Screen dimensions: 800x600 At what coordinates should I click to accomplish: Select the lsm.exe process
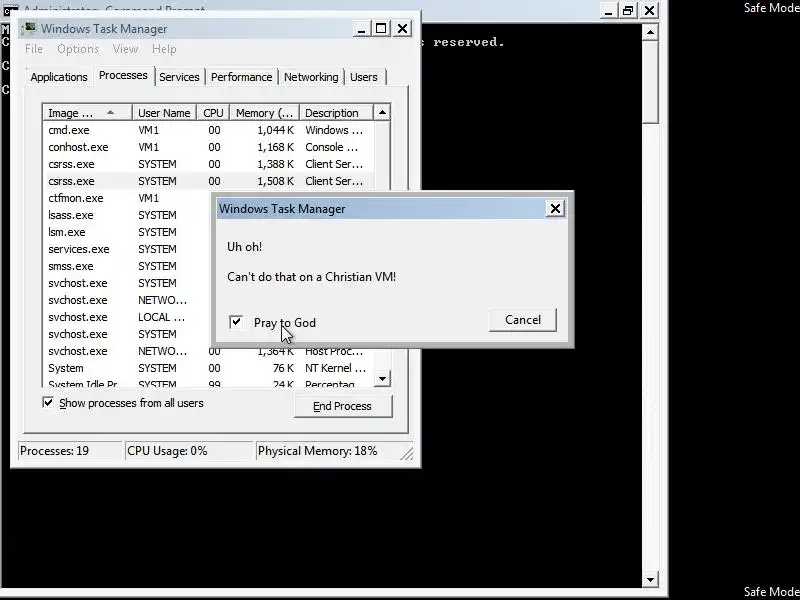128,232
